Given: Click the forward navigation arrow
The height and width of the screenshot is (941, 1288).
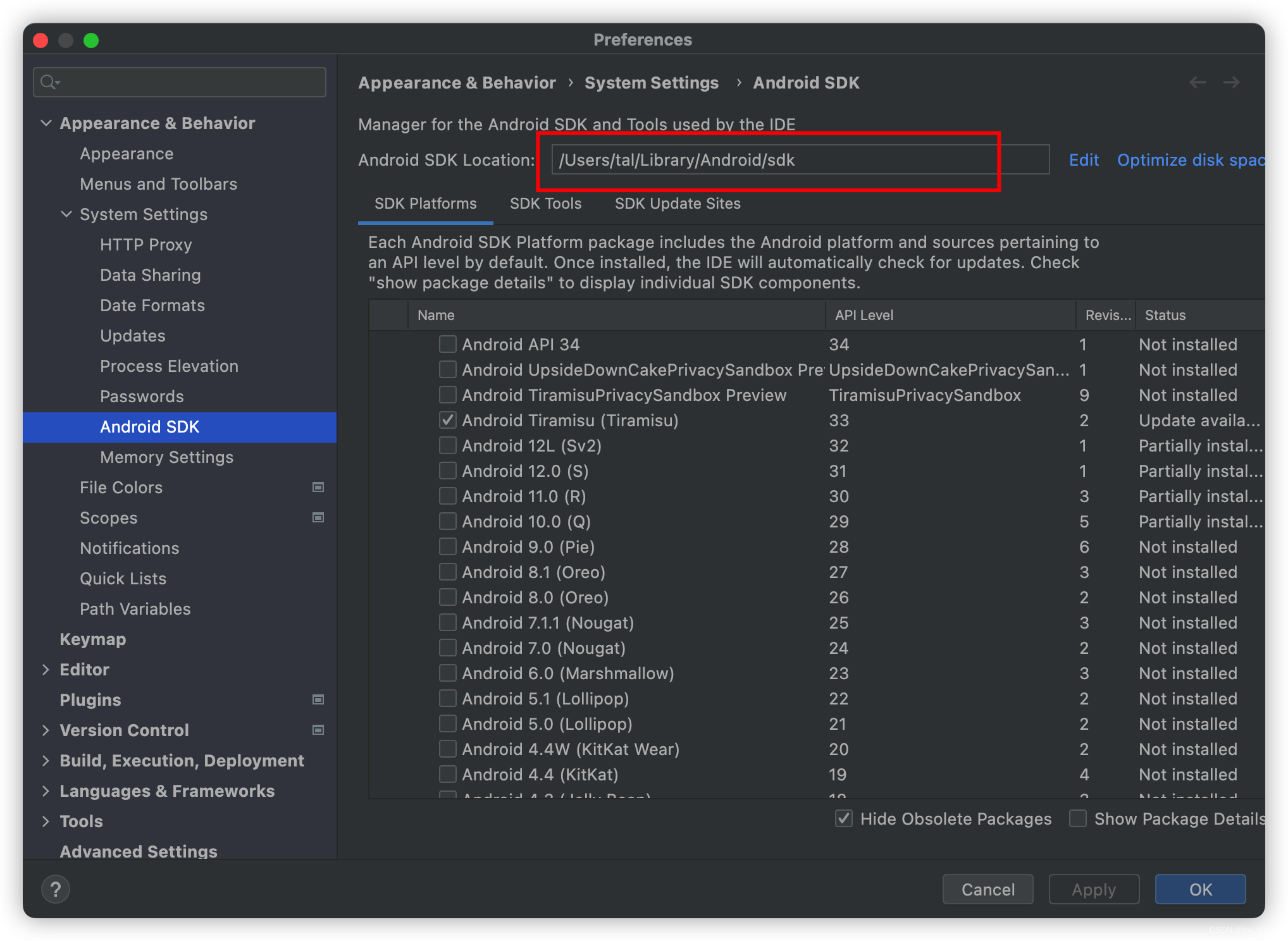Looking at the screenshot, I should 1231,82.
